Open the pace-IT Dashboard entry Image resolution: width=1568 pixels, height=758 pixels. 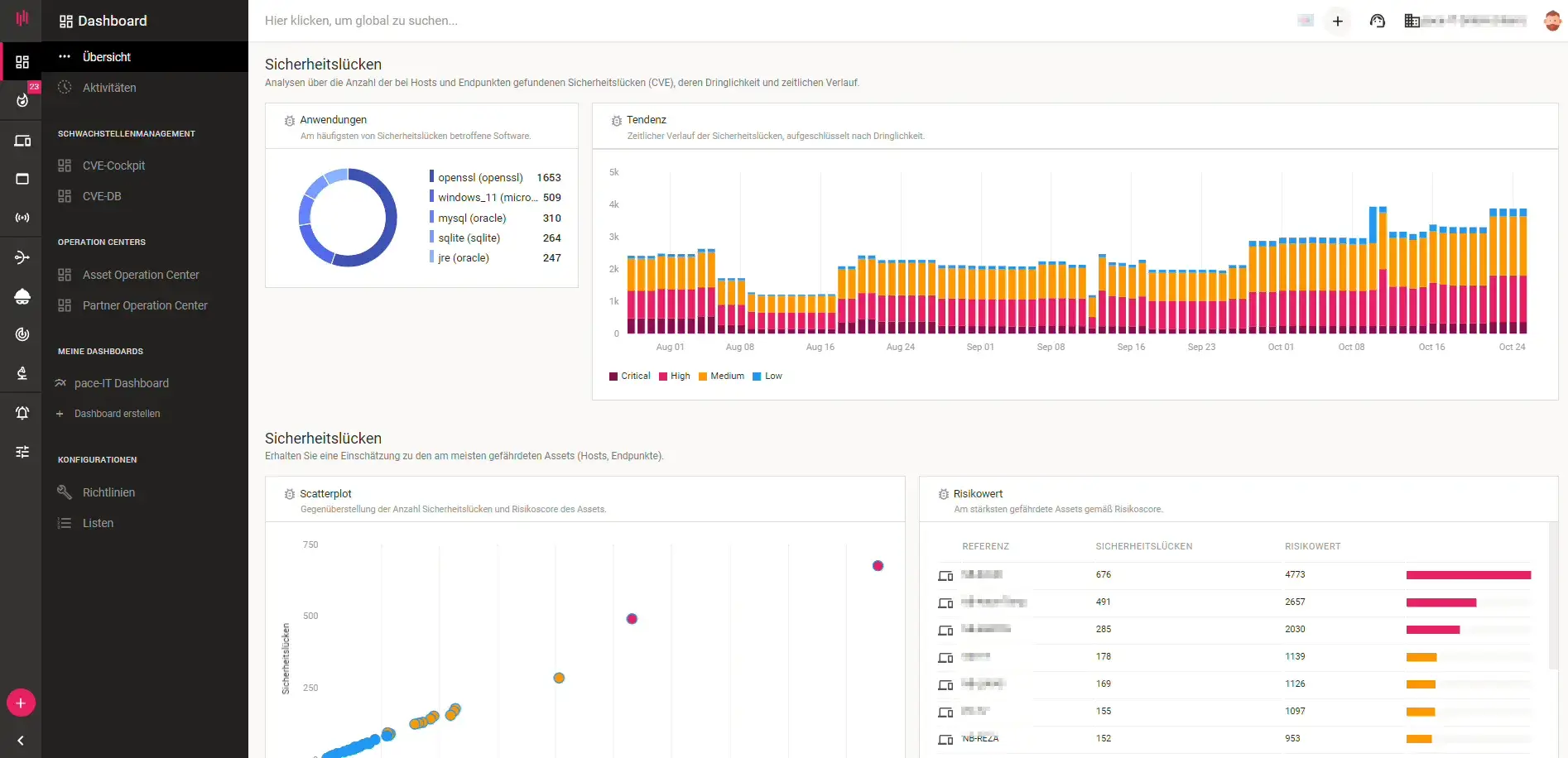click(122, 382)
